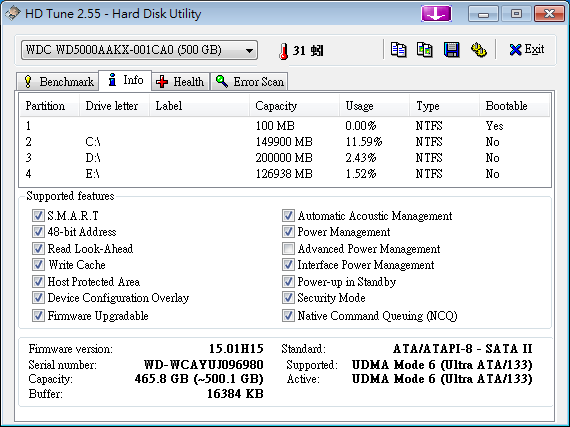Screen dimensions: 570x427
Task: Toggle the S.M.A.R.T checkbox
Action: (38, 215)
